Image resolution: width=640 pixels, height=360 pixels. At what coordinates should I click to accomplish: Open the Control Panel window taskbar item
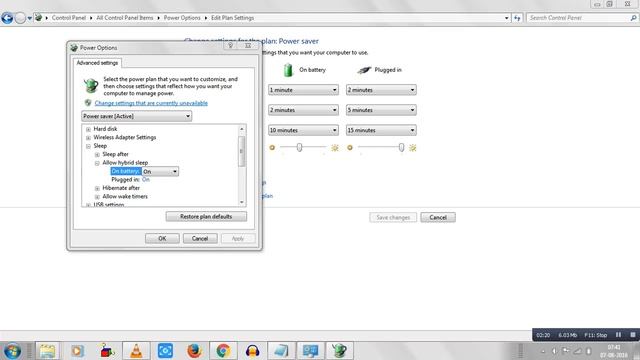pos(310,351)
